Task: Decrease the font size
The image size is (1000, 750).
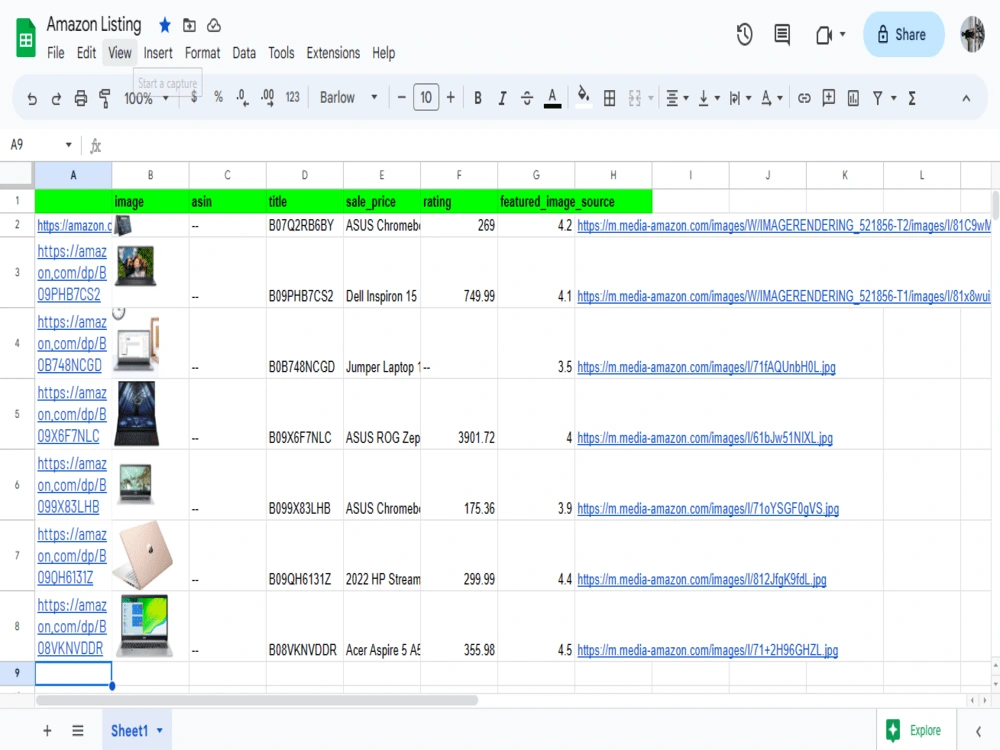Action: coord(401,98)
